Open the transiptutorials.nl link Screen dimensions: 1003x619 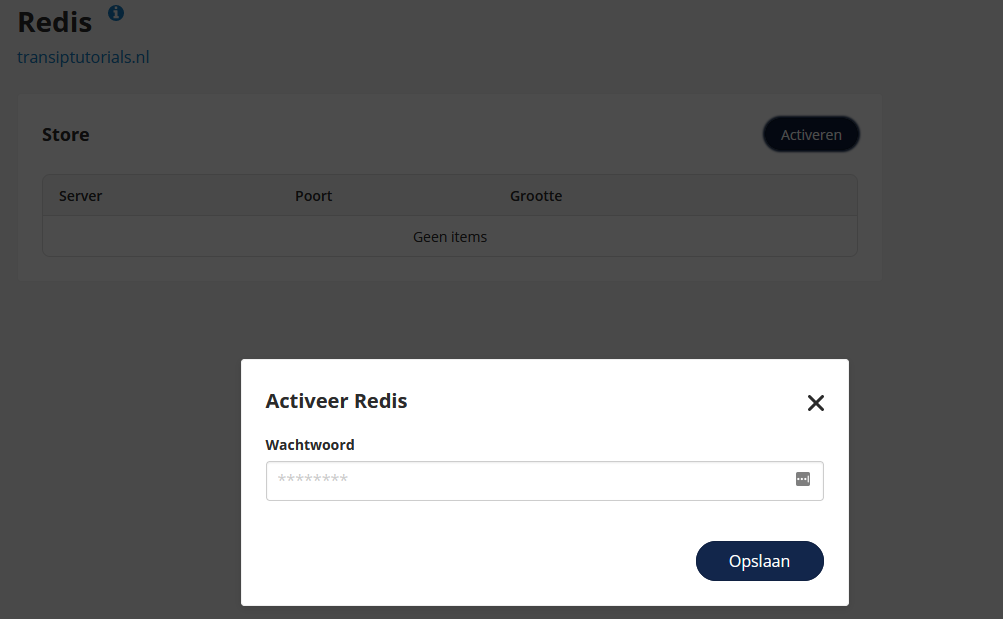(x=83, y=57)
